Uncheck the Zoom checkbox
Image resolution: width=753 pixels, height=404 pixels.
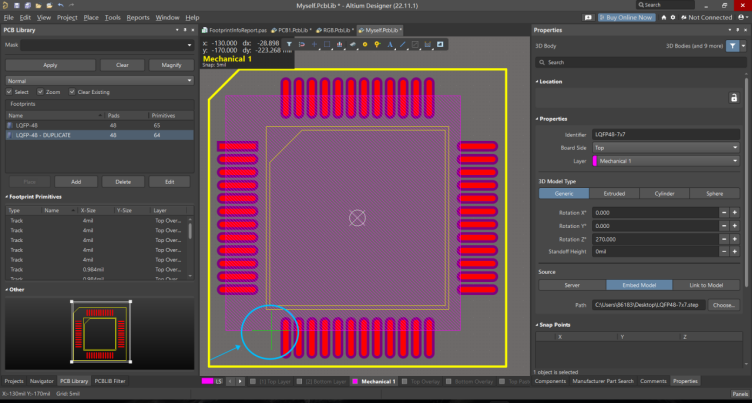[40, 92]
